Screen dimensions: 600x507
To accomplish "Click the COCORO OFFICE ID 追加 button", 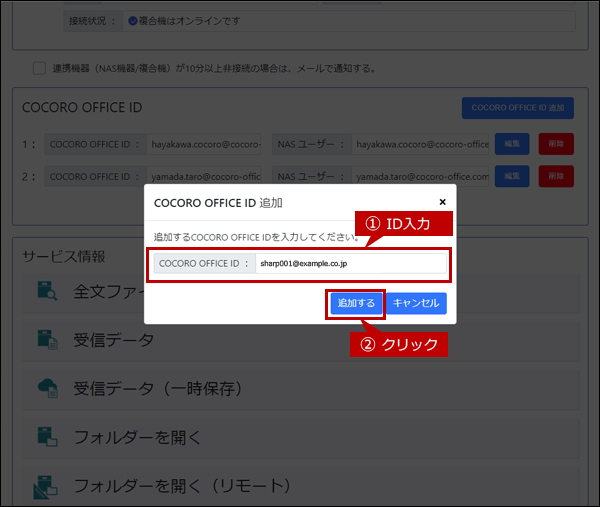I will (518, 108).
